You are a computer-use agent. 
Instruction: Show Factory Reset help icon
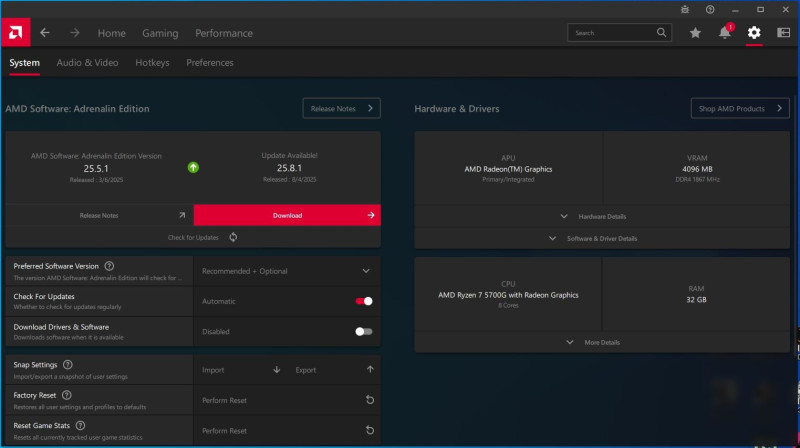pyautogui.click(x=66, y=395)
